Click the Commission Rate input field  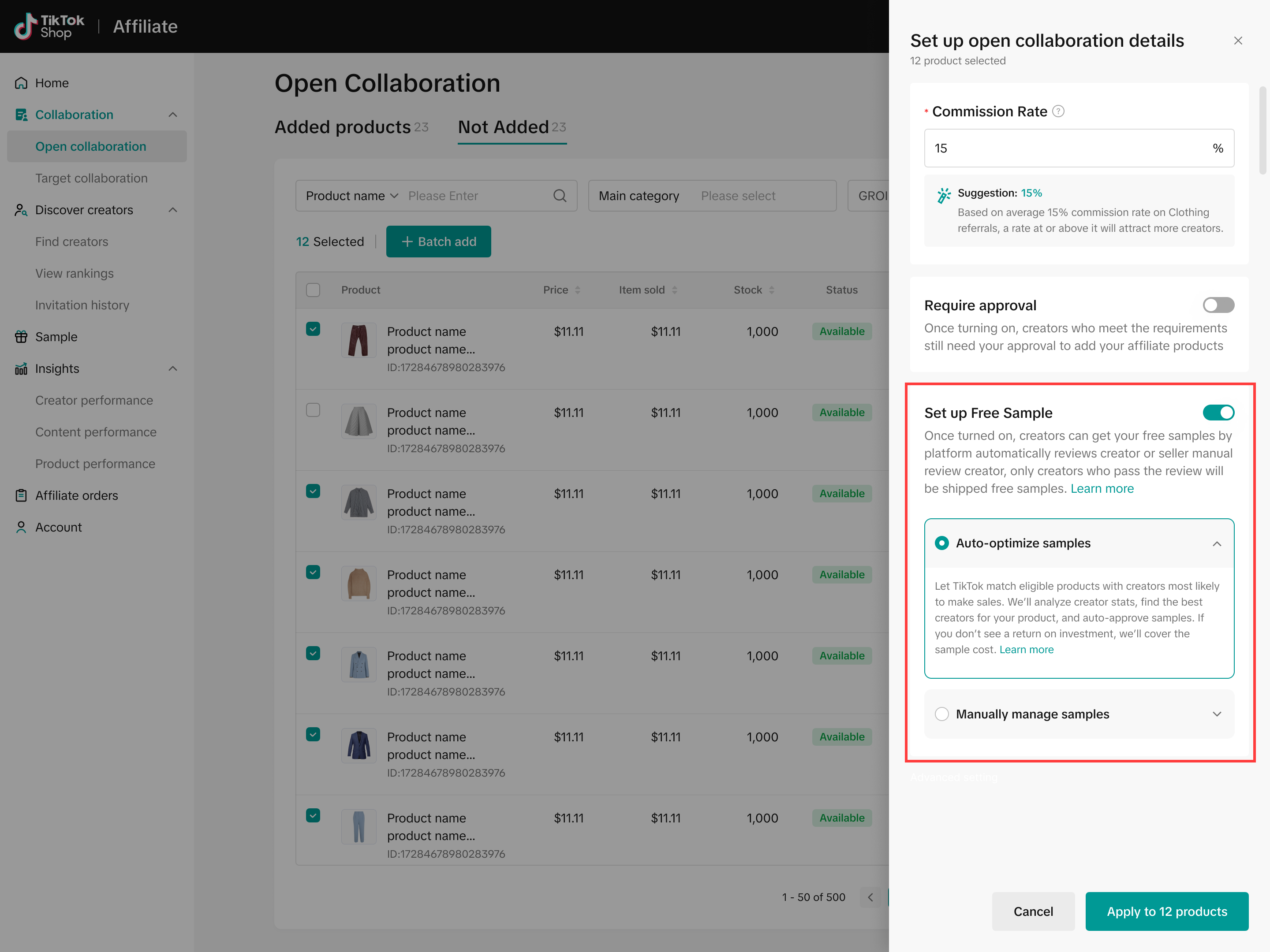click(1068, 148)
